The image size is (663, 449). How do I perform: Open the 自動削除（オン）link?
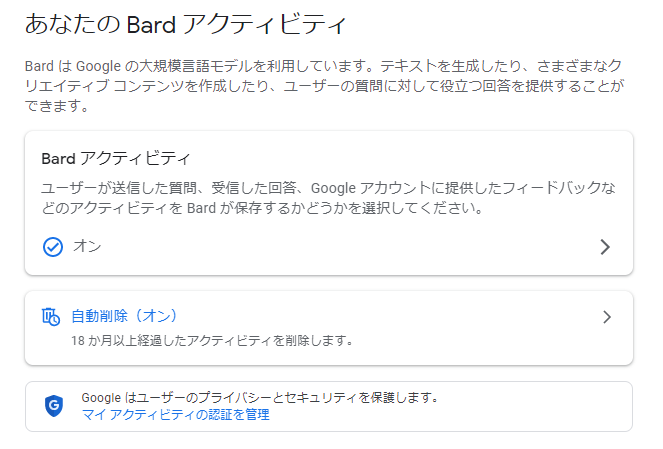pyautogui.click(x=124, y=317)
